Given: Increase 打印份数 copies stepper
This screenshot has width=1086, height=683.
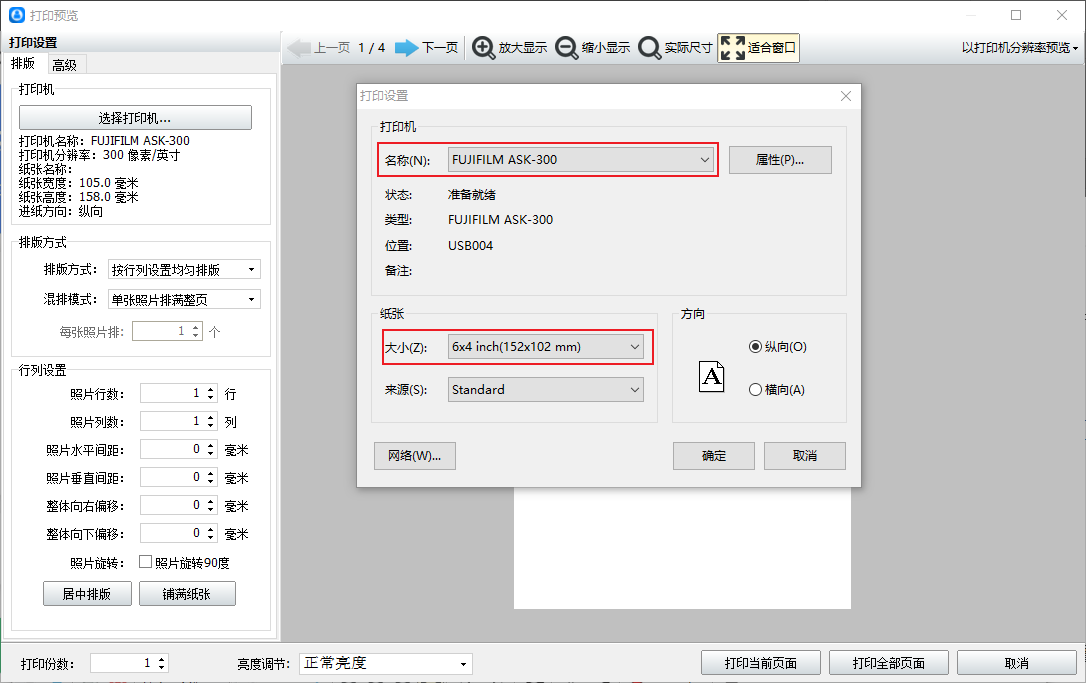Looking at the screenshot, I should point(161,659).
